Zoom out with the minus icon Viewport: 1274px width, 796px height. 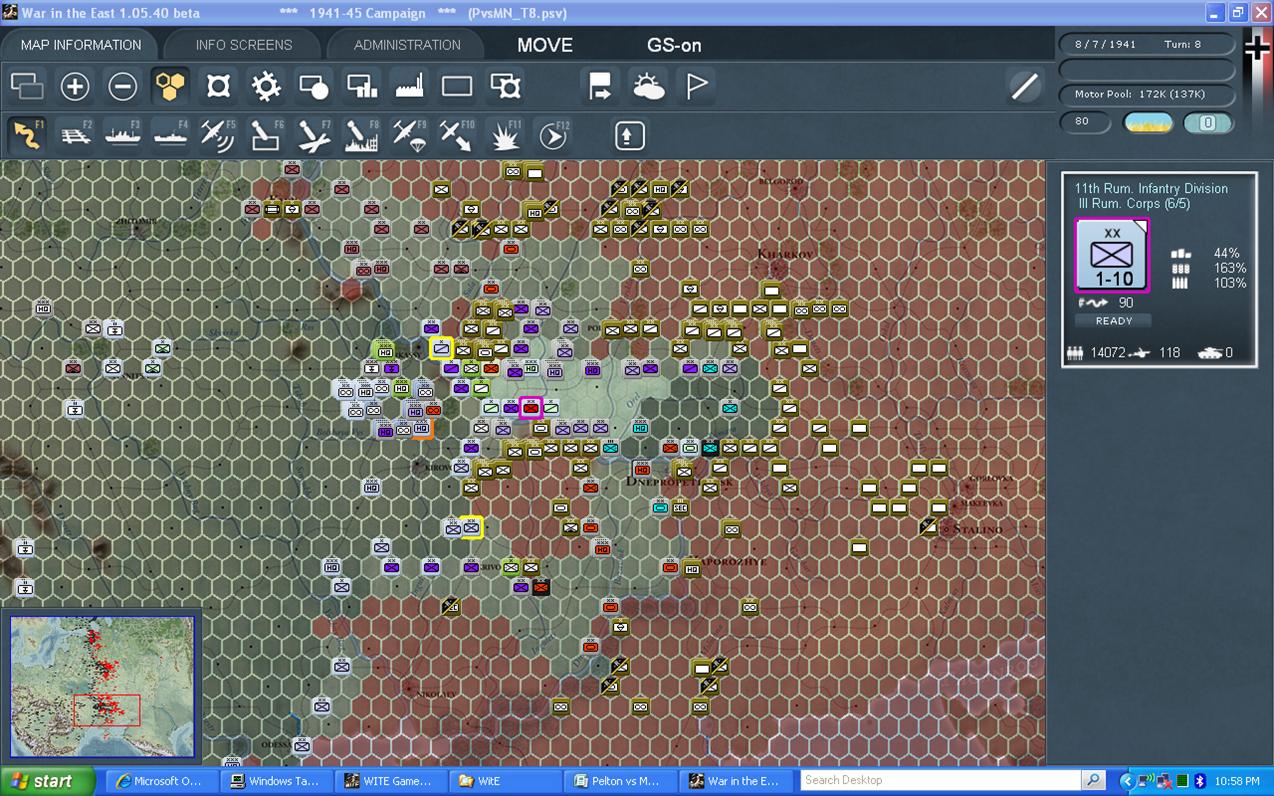(123, 86)
